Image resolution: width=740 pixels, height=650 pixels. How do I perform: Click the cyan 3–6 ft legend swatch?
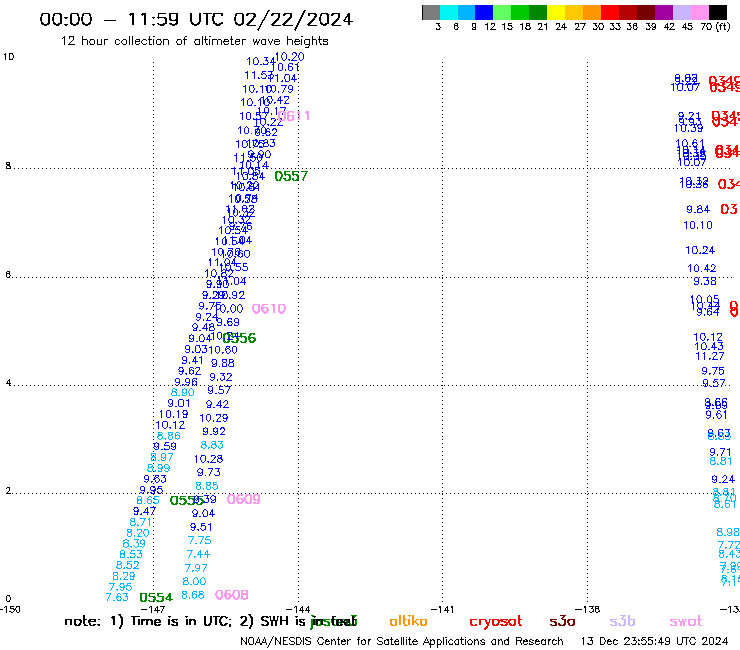tap(448, 12)
